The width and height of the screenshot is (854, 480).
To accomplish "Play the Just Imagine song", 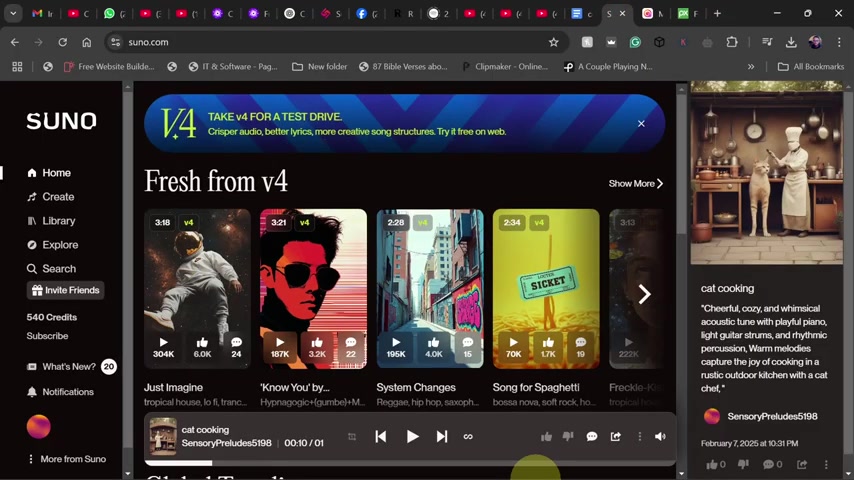I will tap(163, 347).
